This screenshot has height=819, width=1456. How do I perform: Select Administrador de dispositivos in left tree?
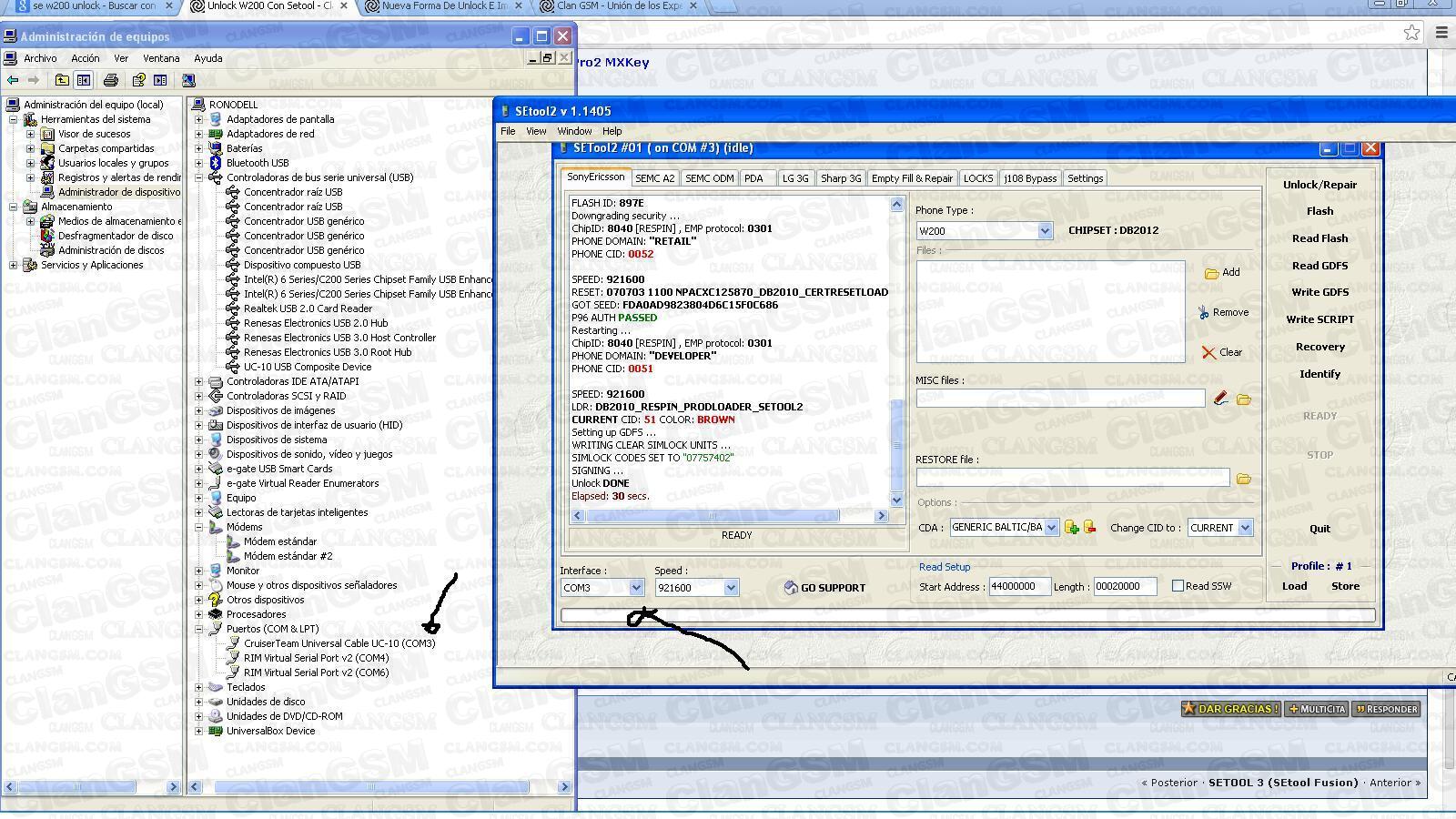pyautogui.click(x=119, y=192)
